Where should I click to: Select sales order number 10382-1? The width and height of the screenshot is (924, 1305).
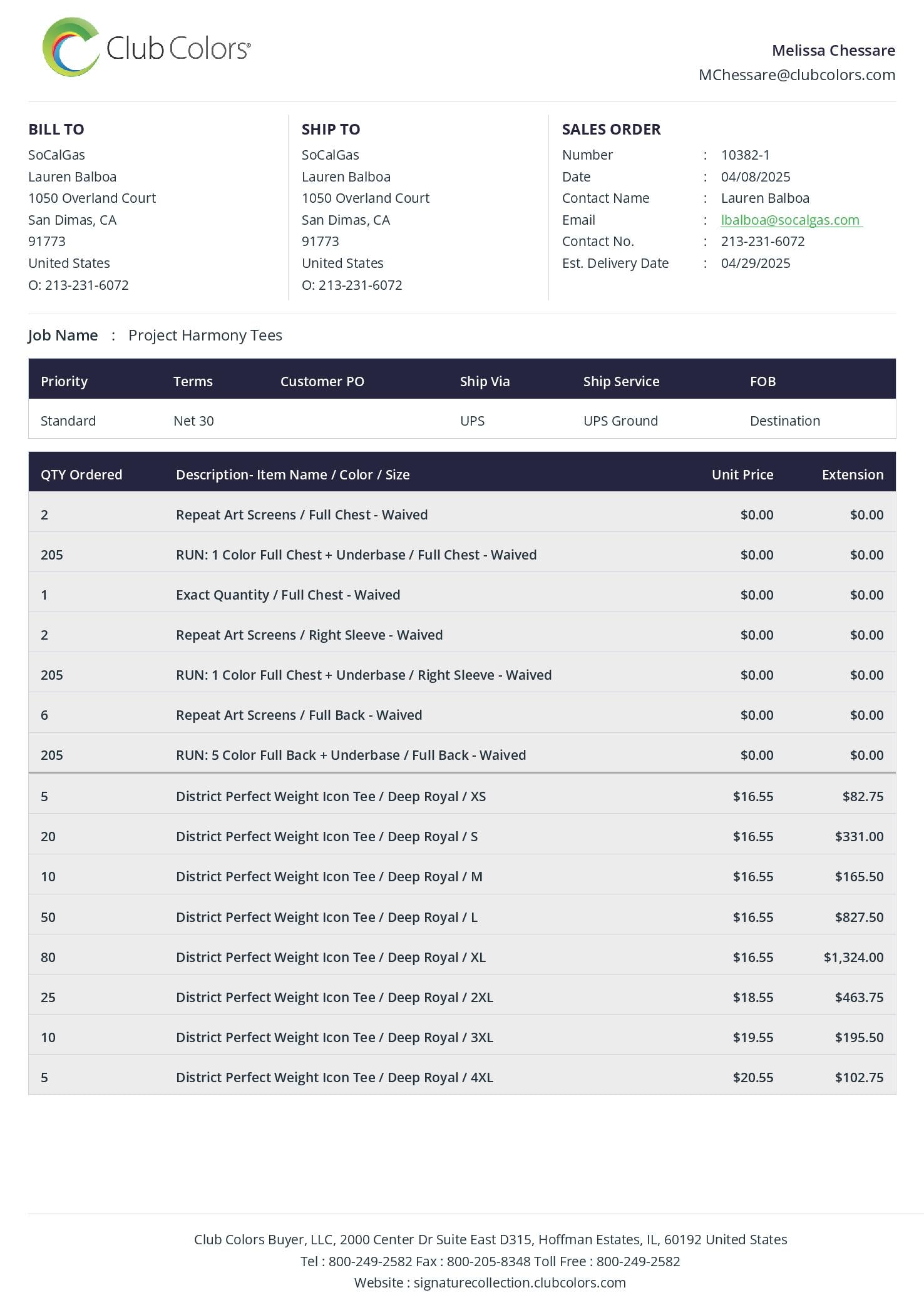click(745, 155)
